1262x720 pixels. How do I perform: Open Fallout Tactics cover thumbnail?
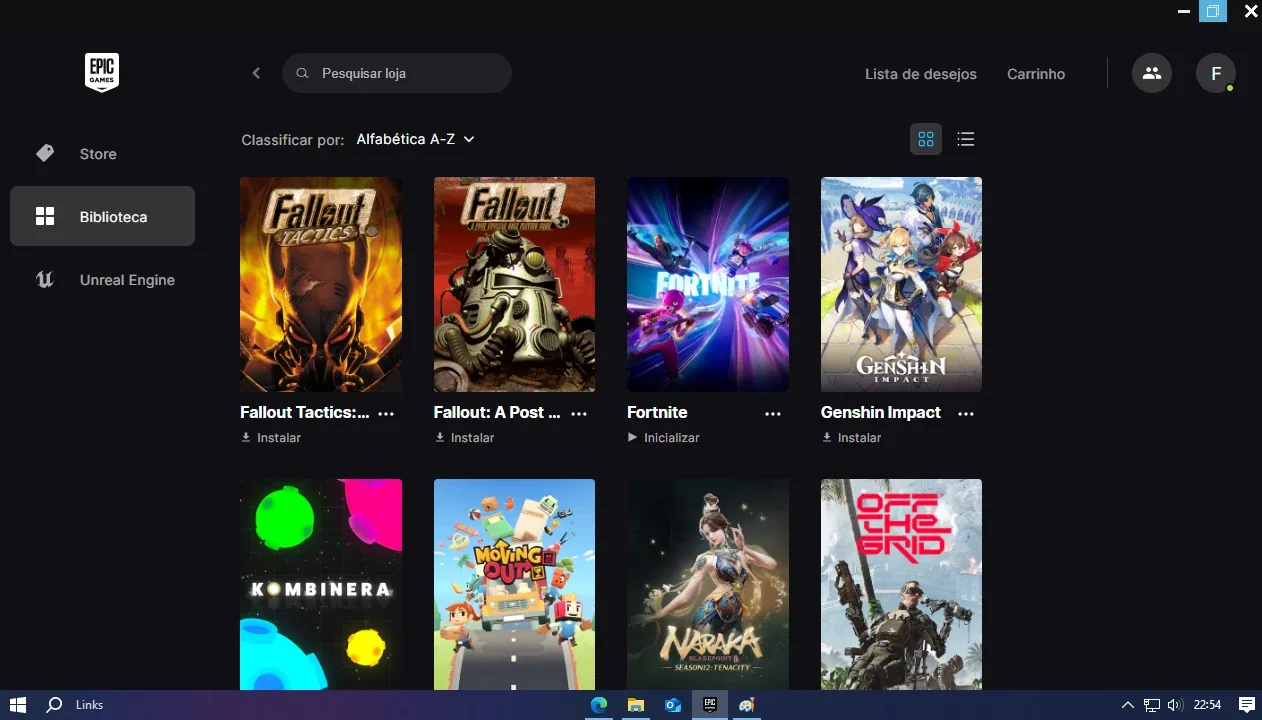pyautogui.click(x=321, y=284)
